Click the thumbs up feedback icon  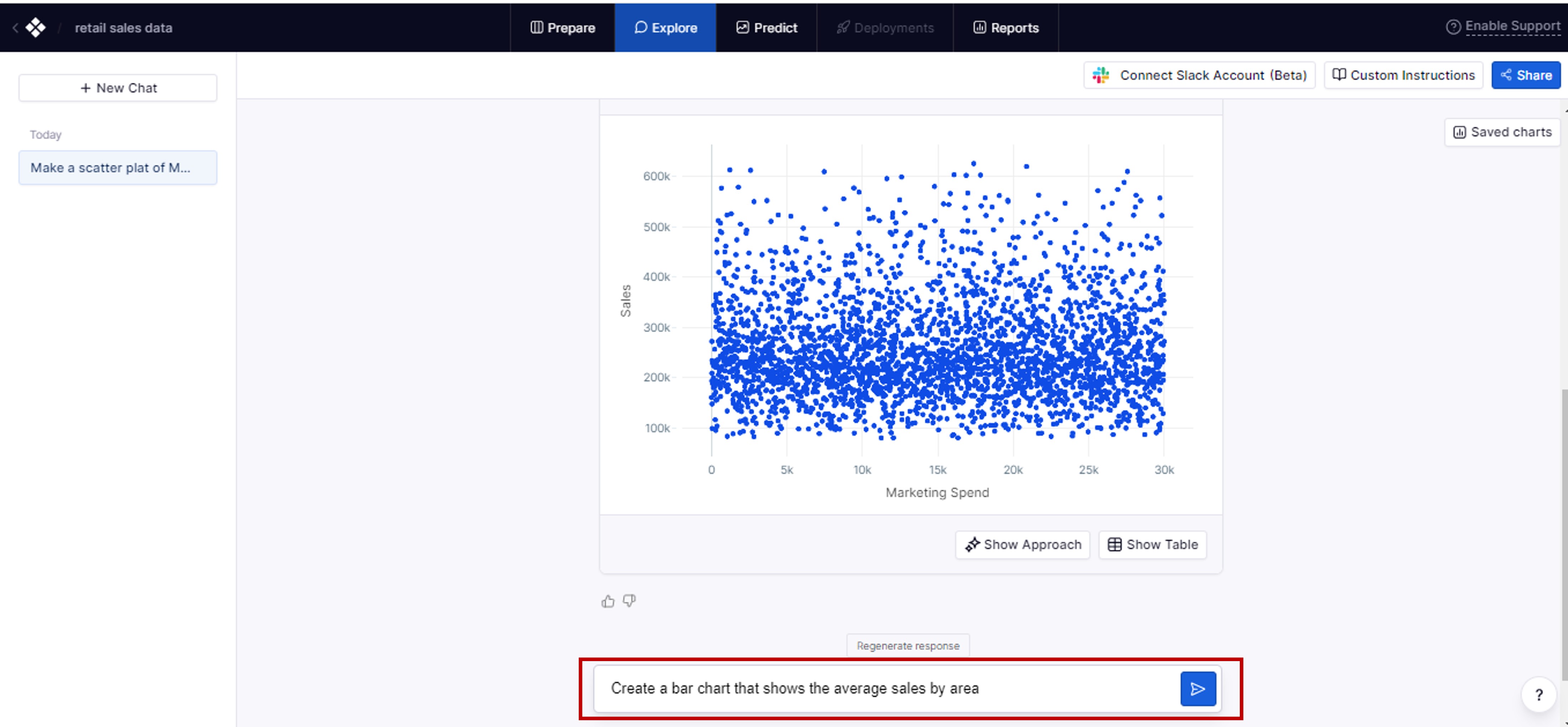pos(608,602)
